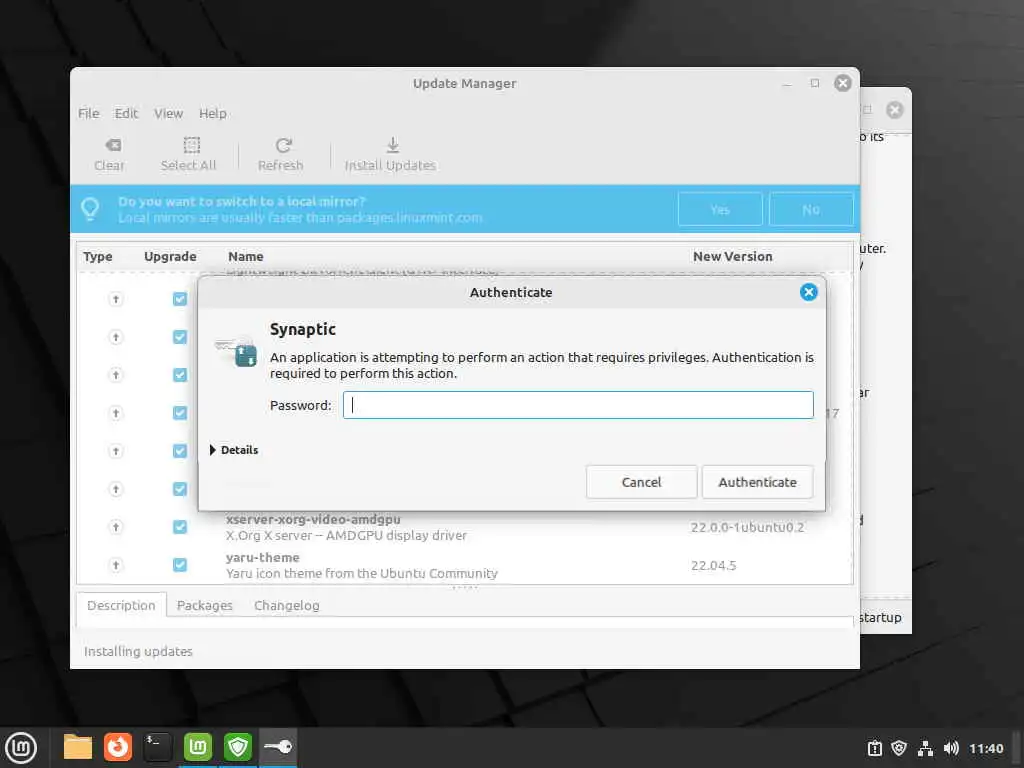Viewport: 1024px width, 768px height.
Task: Open the View menu
Action: [168, 113]
